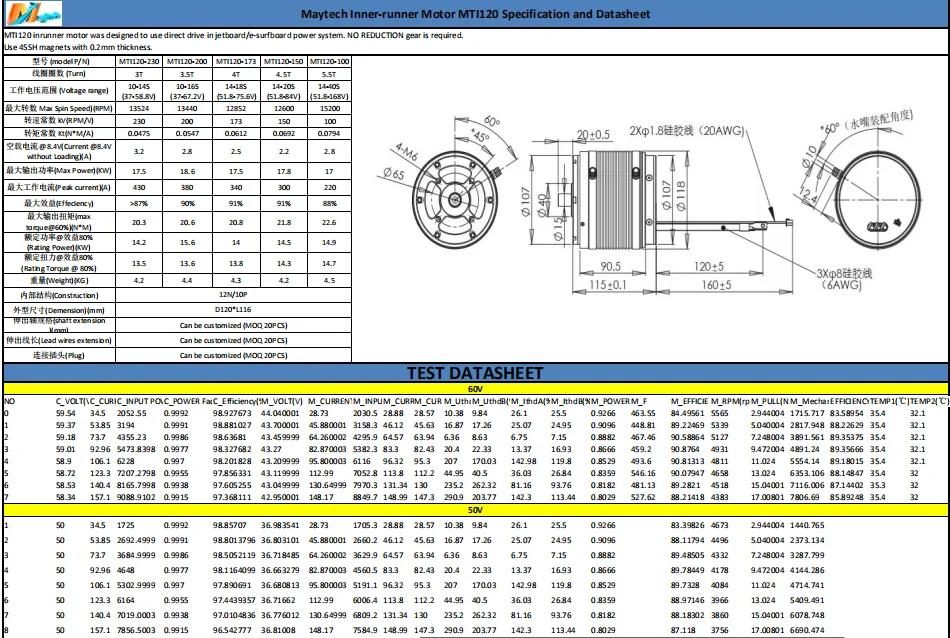Click the '98.927673' efficiency cell
The height and width of the screenshot is (638, 950).
point(231,413)
